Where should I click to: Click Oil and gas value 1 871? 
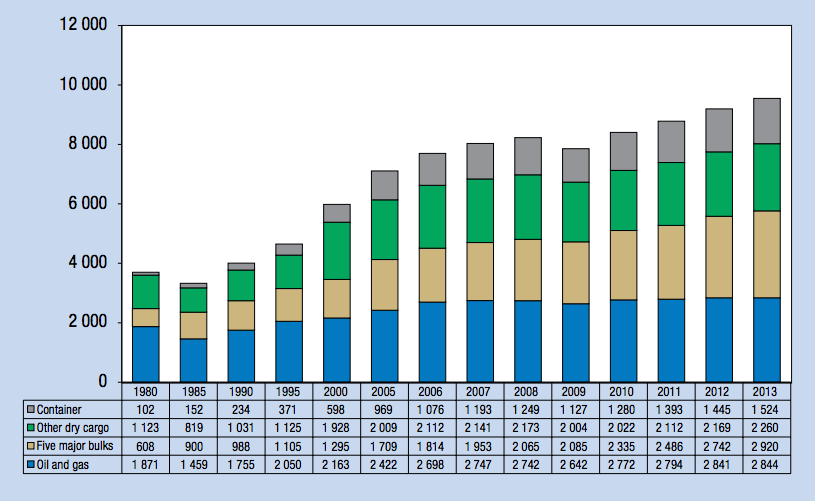(145, 465)
